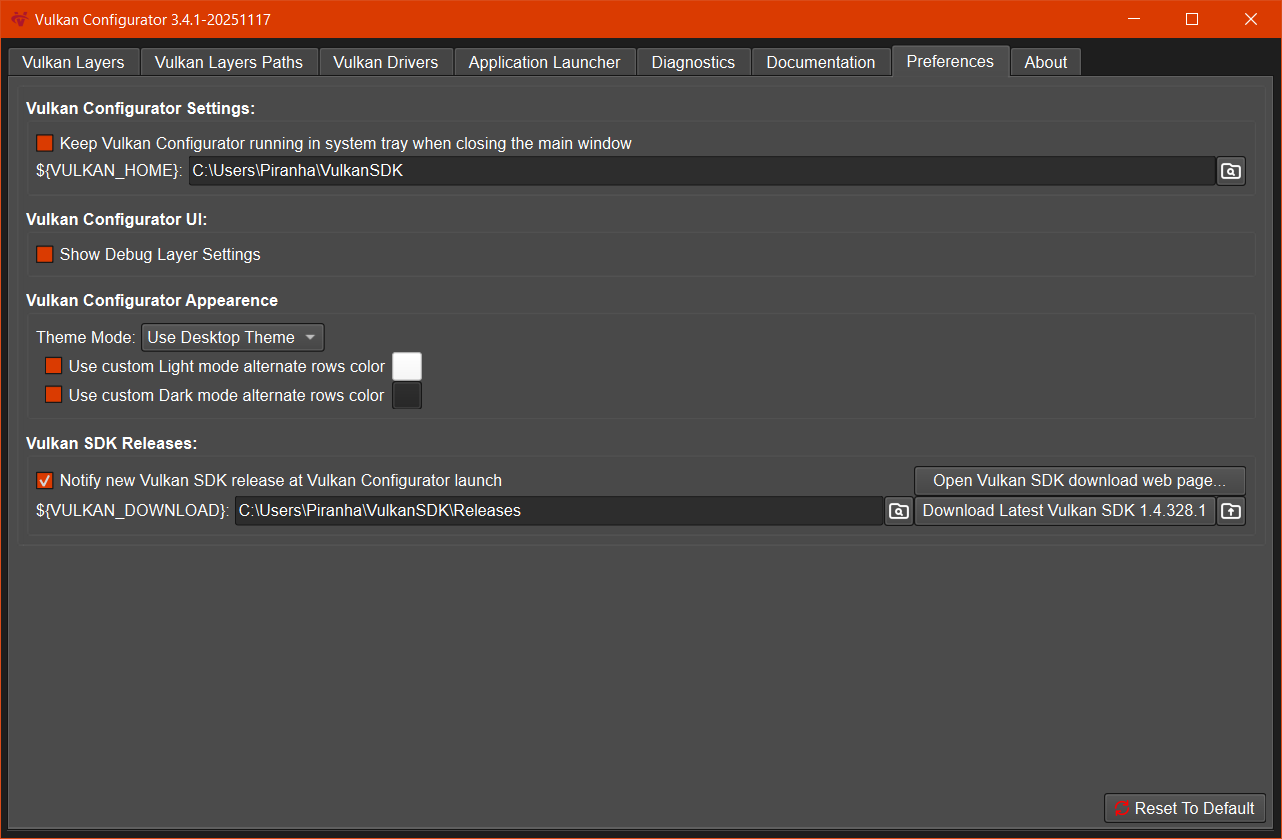The image size is (1282, 839).
Task: Click Open Vulkan SDK download web page button
Action: (x=1079, y=481)
